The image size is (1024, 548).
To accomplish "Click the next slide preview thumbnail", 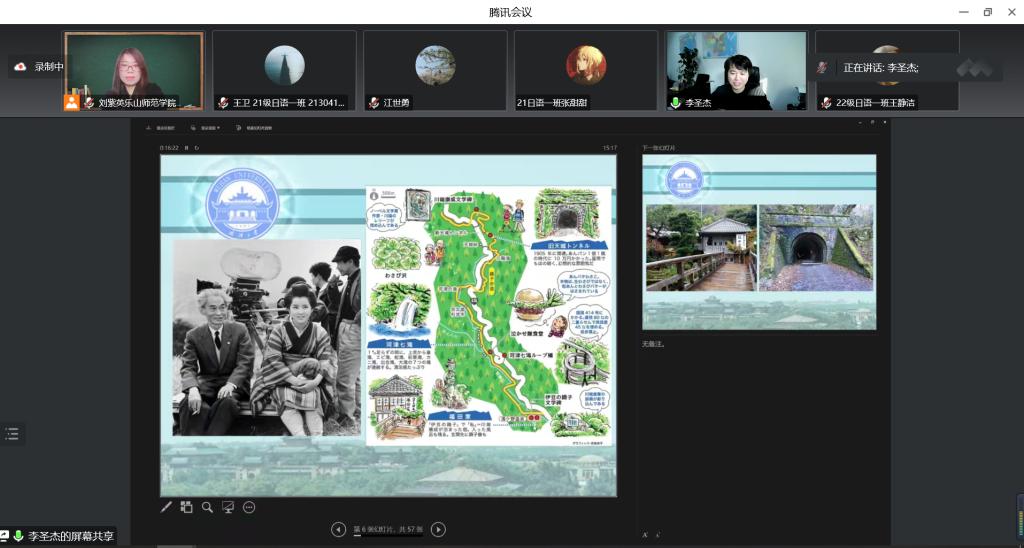I will 758,242.
